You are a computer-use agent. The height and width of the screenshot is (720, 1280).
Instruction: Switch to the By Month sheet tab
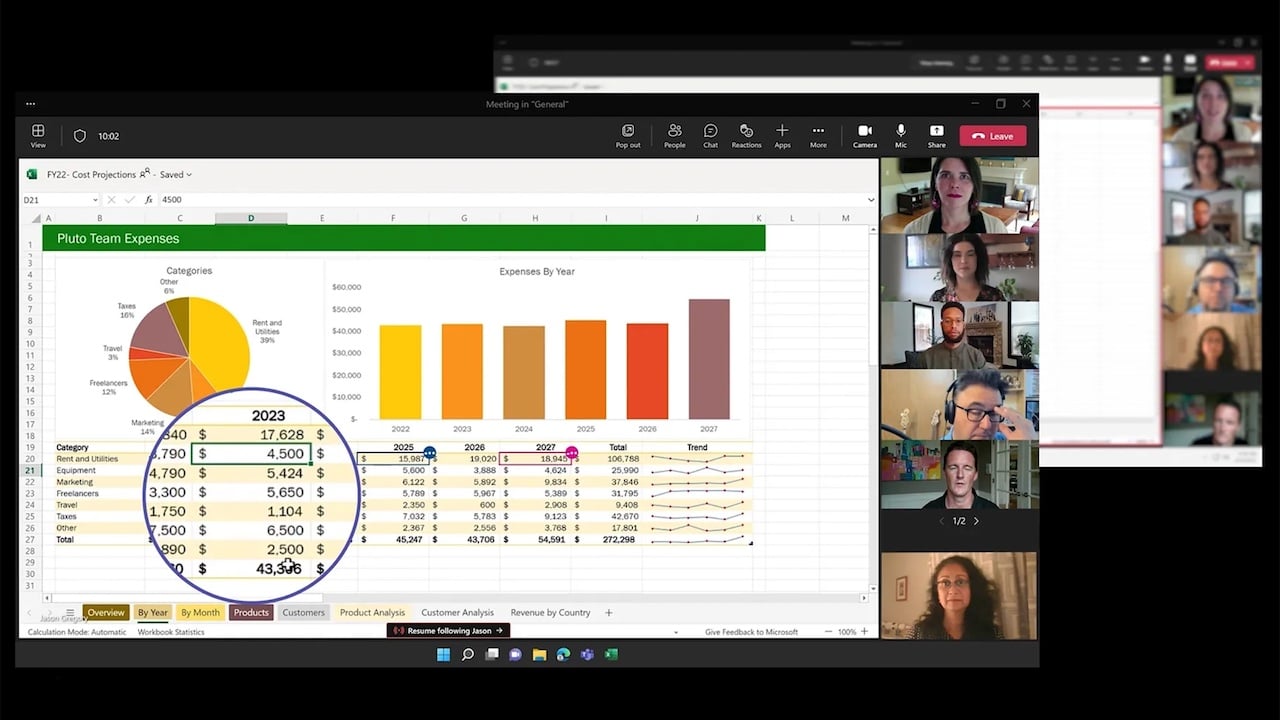(200, 612)
